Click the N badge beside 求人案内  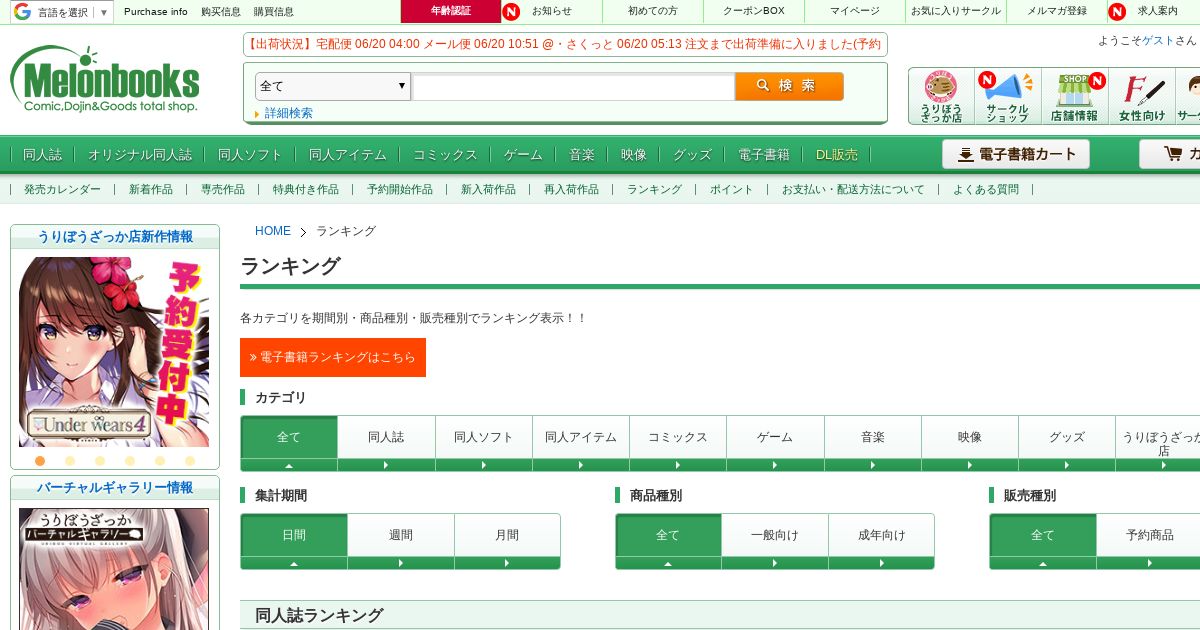pos(1117,12)
